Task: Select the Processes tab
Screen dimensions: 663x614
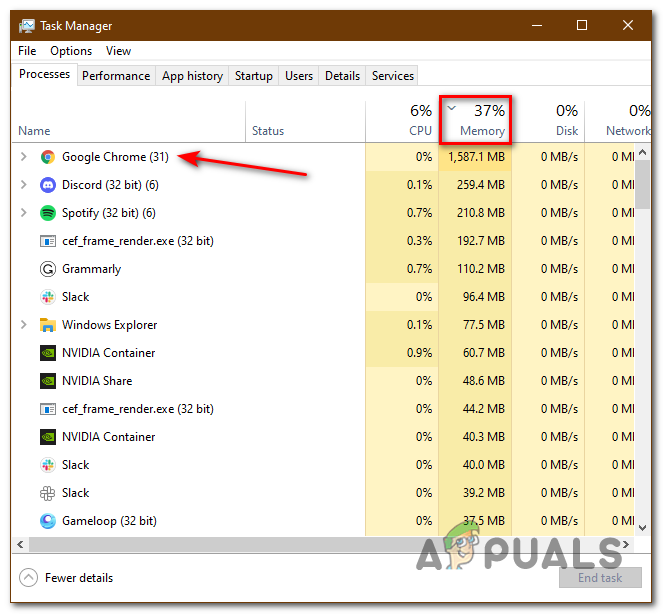Action: [x=44, y=74]
